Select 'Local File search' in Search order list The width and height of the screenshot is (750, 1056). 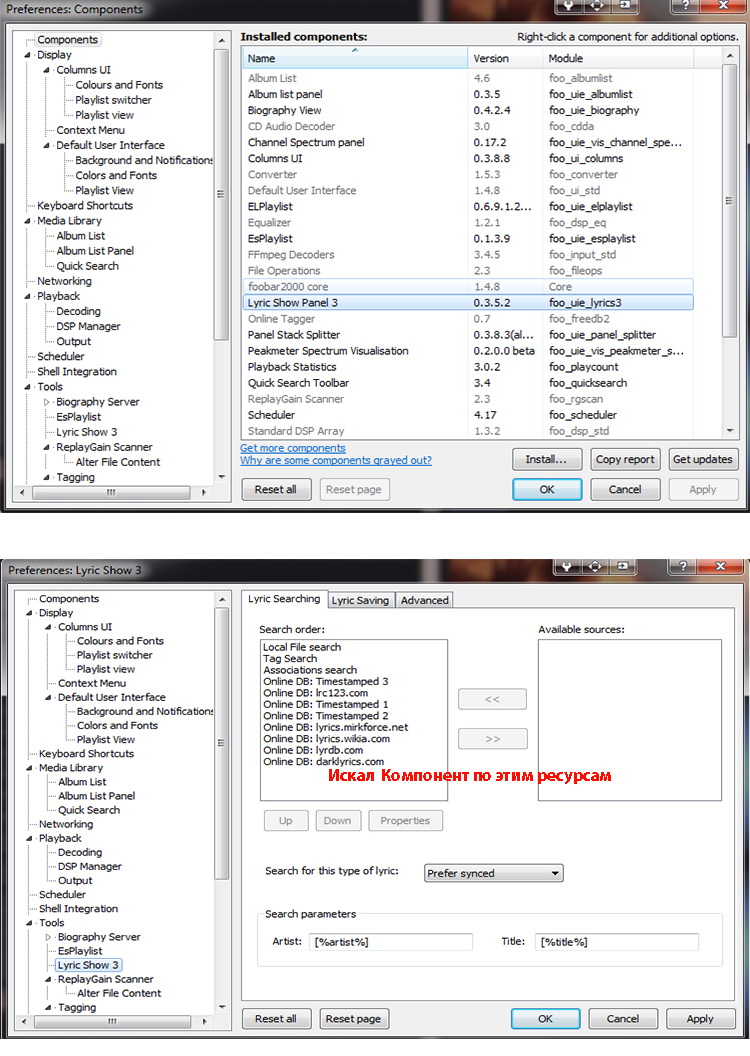(302, 647)
